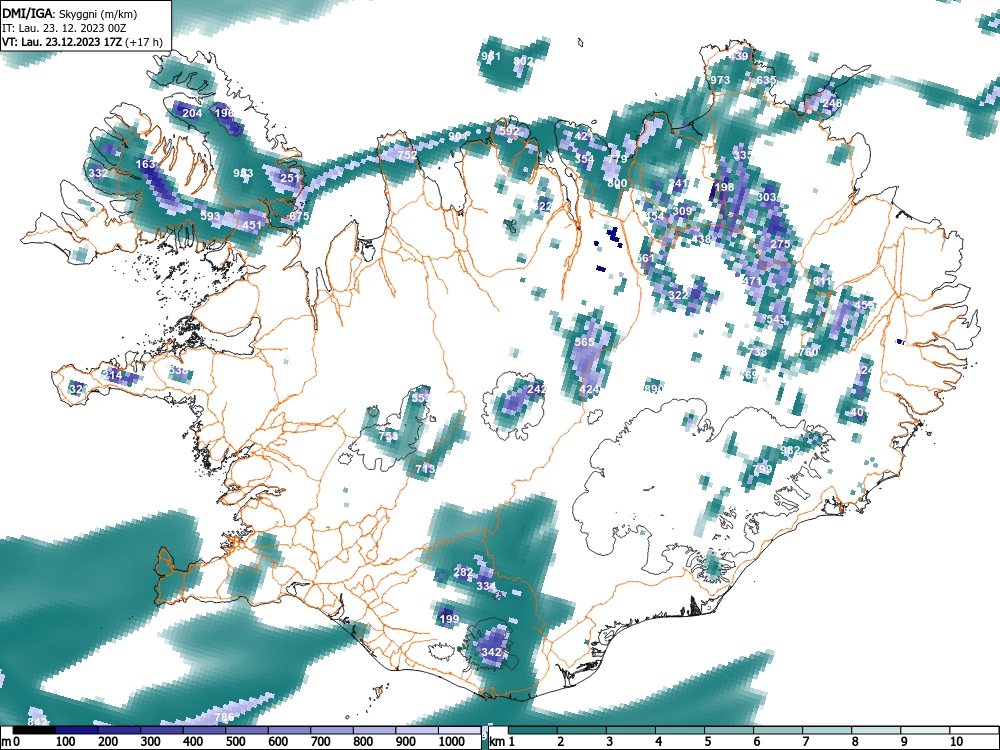Click the 'IT: Lau. 23. 12. 2023 00Z' line
1000x750 pixels.
pyautogui.click(x=62, y=29)
